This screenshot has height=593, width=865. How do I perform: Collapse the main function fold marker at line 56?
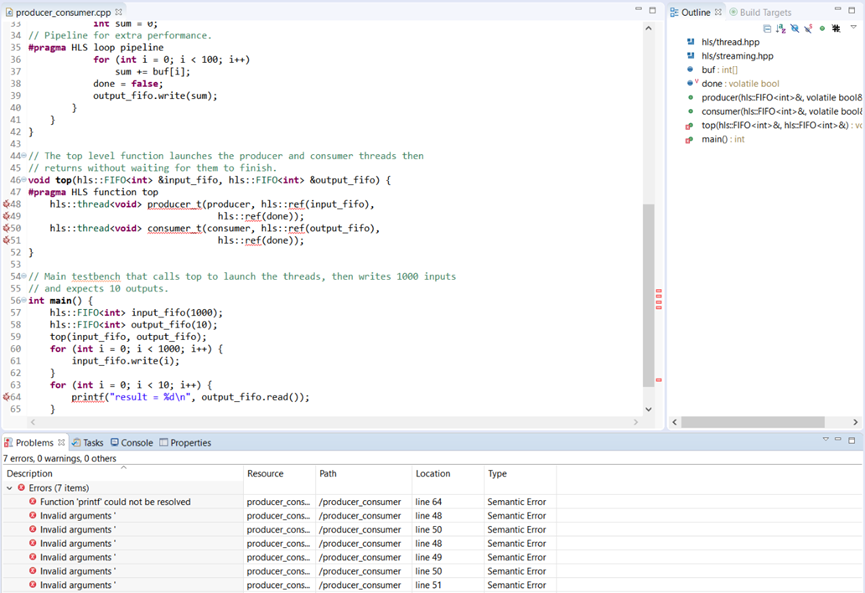click(24, 301)
